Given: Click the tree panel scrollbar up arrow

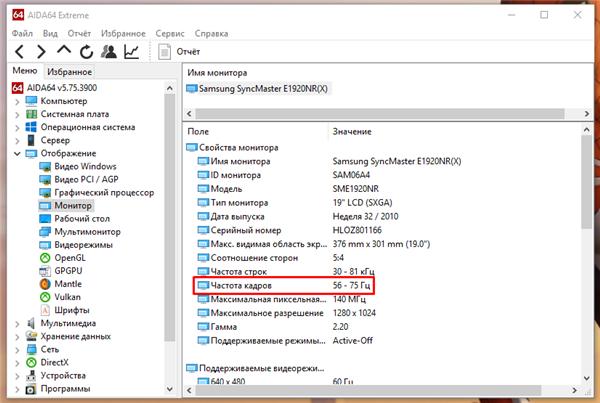Looking at the screenshot, I should tap(170, 88).
